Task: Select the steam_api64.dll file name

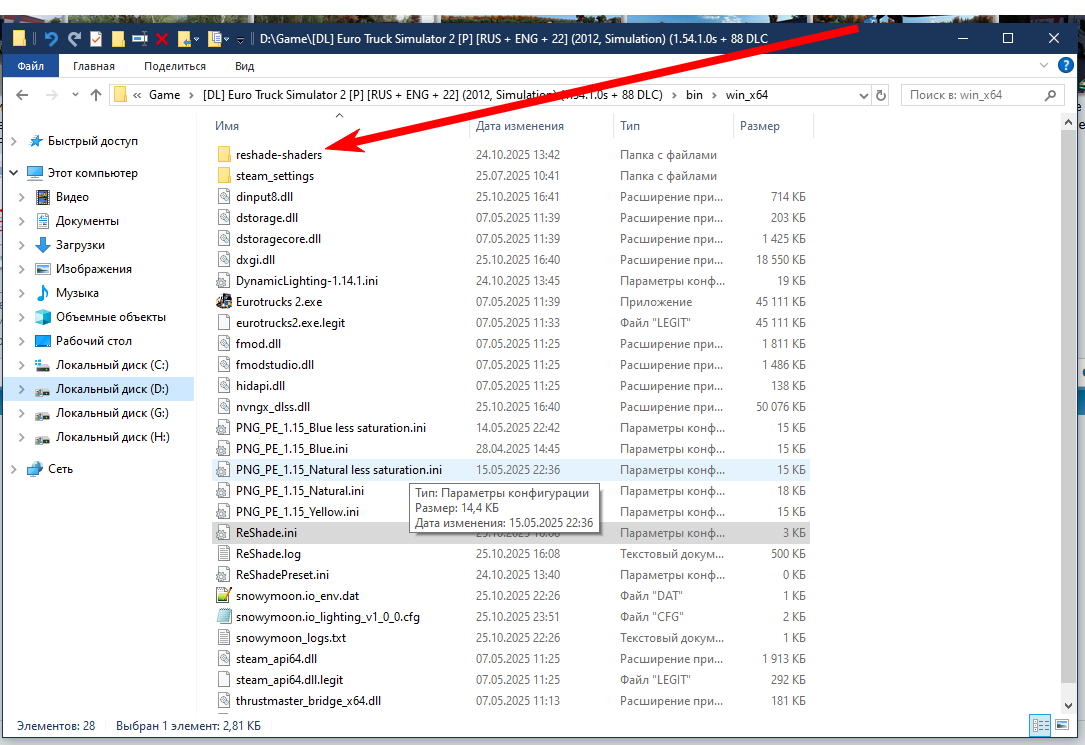Action: [276, 659]
